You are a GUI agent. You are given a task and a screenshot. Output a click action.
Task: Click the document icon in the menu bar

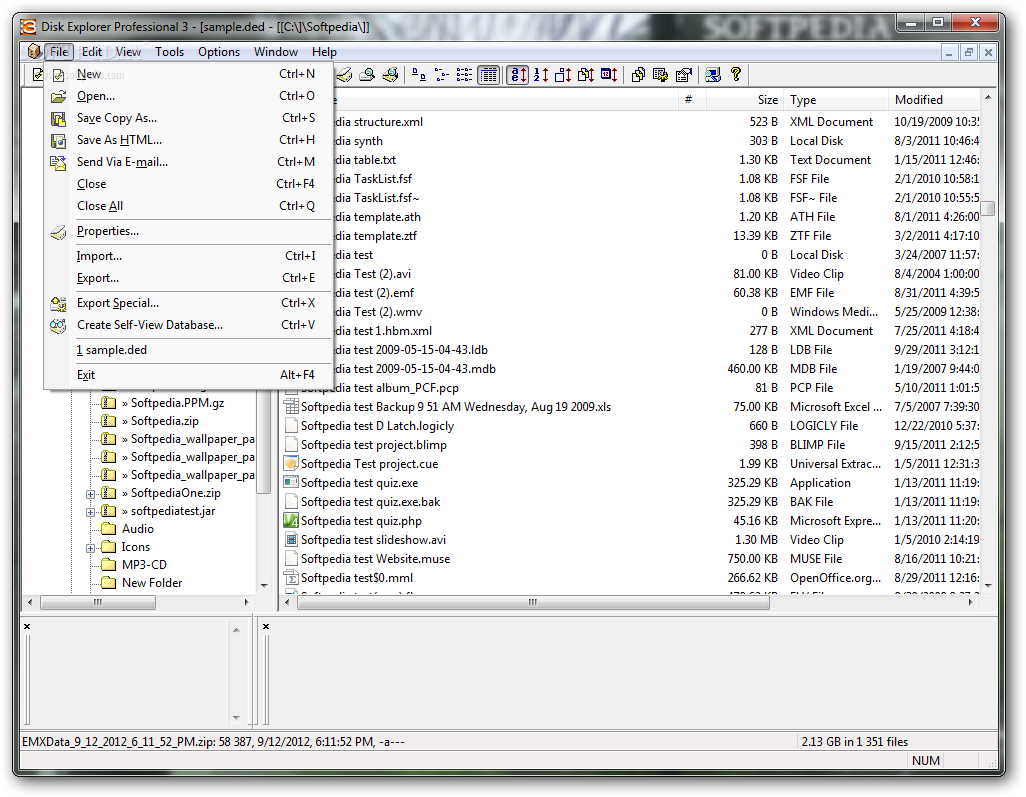coord(33,51)
